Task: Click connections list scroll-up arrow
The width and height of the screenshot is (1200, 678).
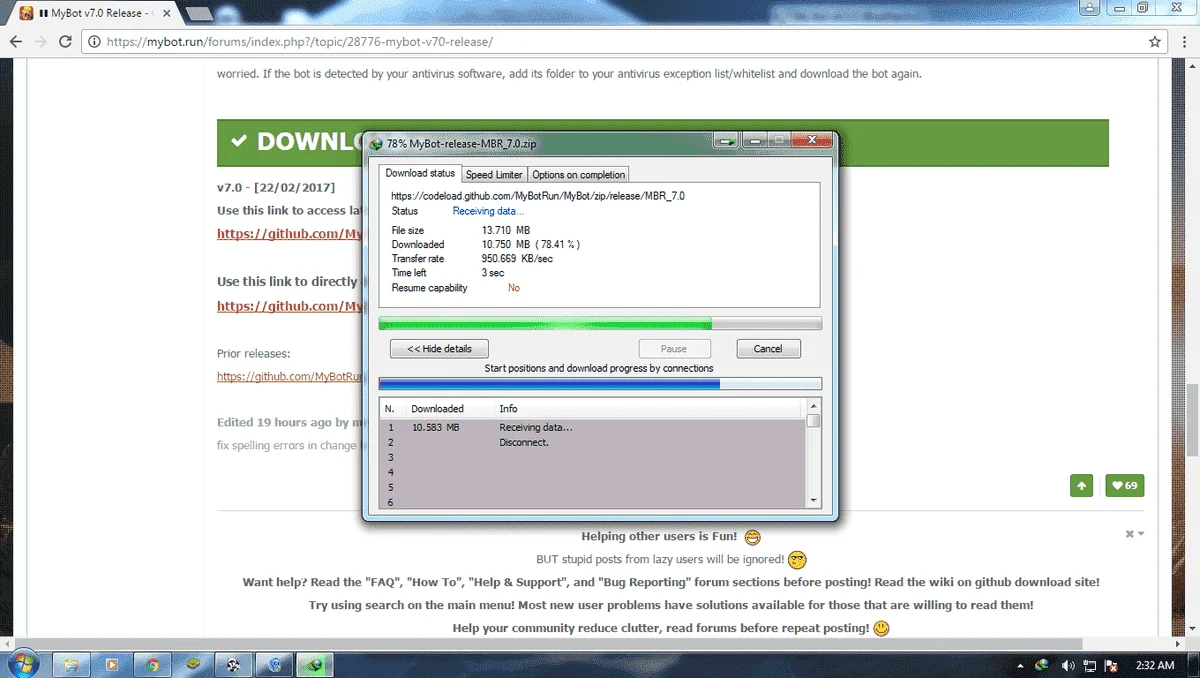Action: pos(813,406)
